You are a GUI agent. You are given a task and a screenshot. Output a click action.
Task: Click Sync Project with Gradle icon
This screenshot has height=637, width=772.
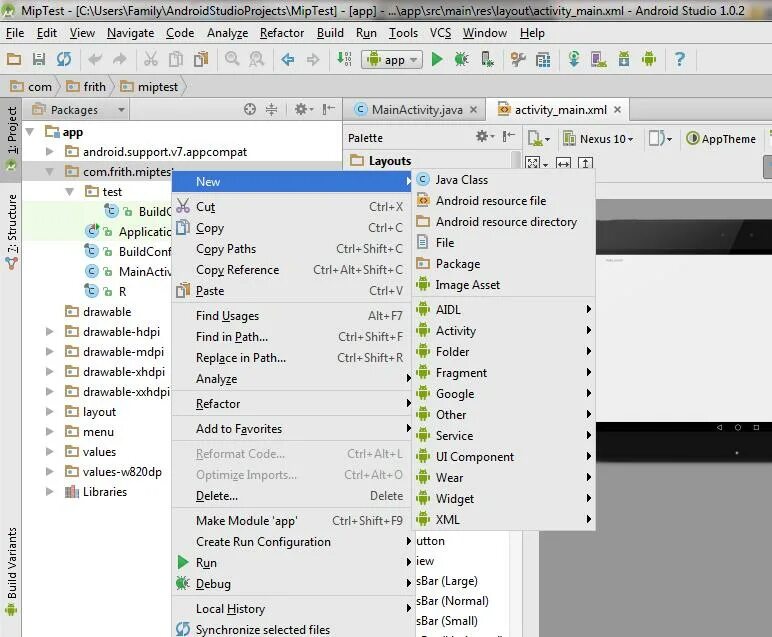(x=574, y=60)
